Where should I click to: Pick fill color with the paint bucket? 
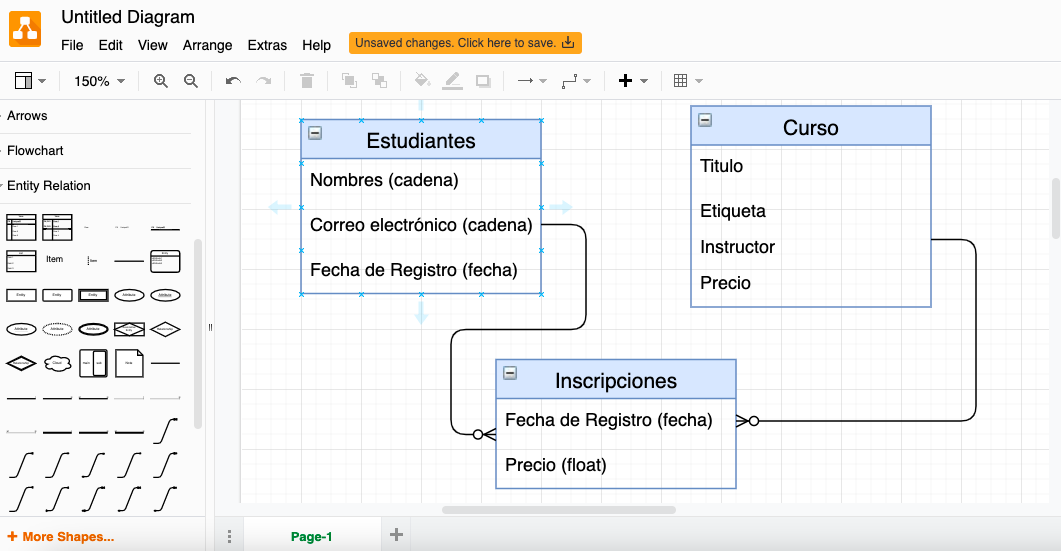tap(422, 81)
